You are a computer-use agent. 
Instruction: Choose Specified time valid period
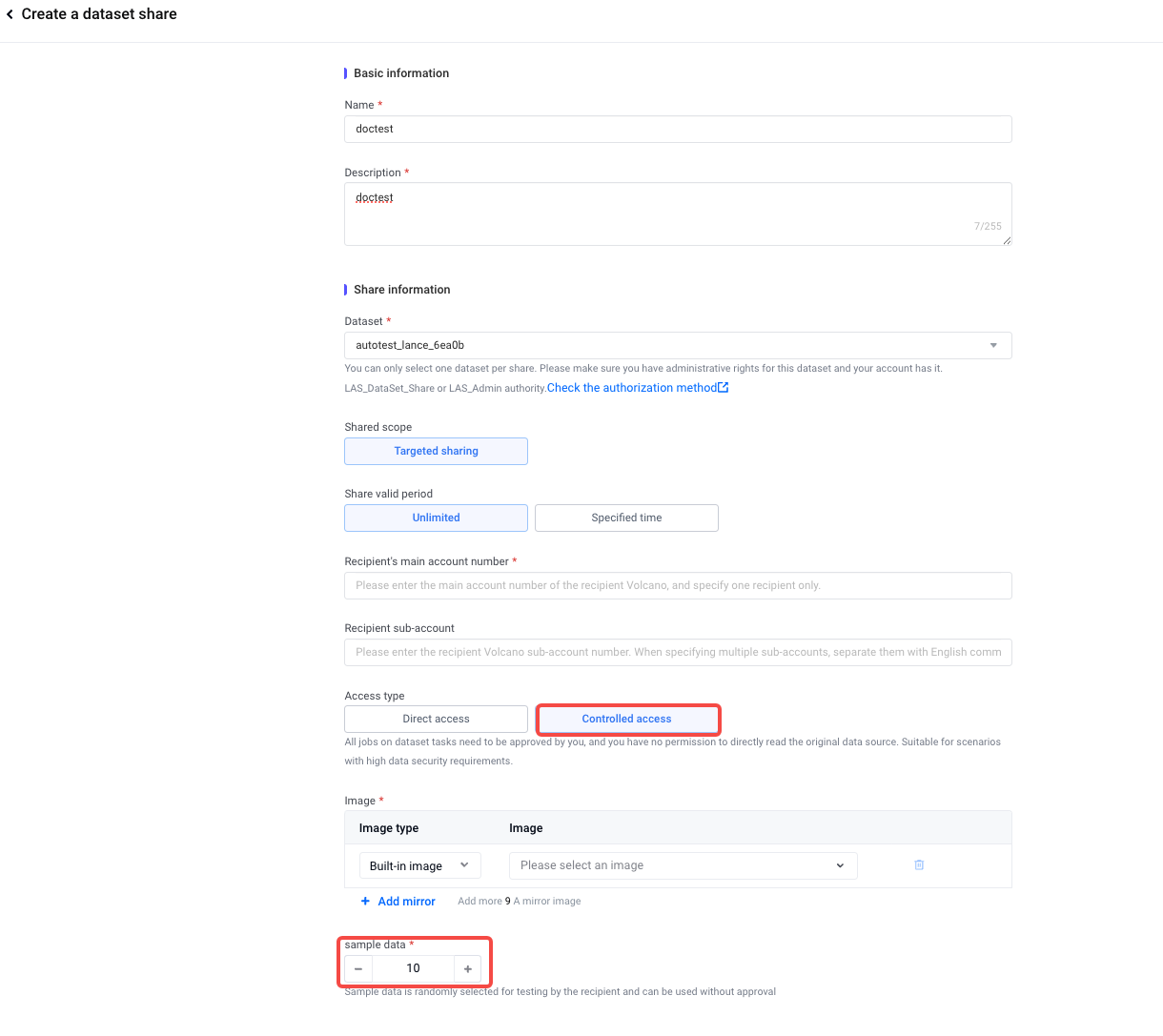click(x=626, y=518)
